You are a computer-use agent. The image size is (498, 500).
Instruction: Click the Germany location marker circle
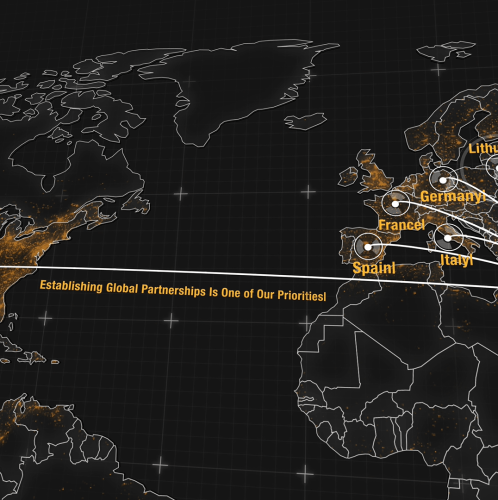pyautogui.click(x=443, y=180)
